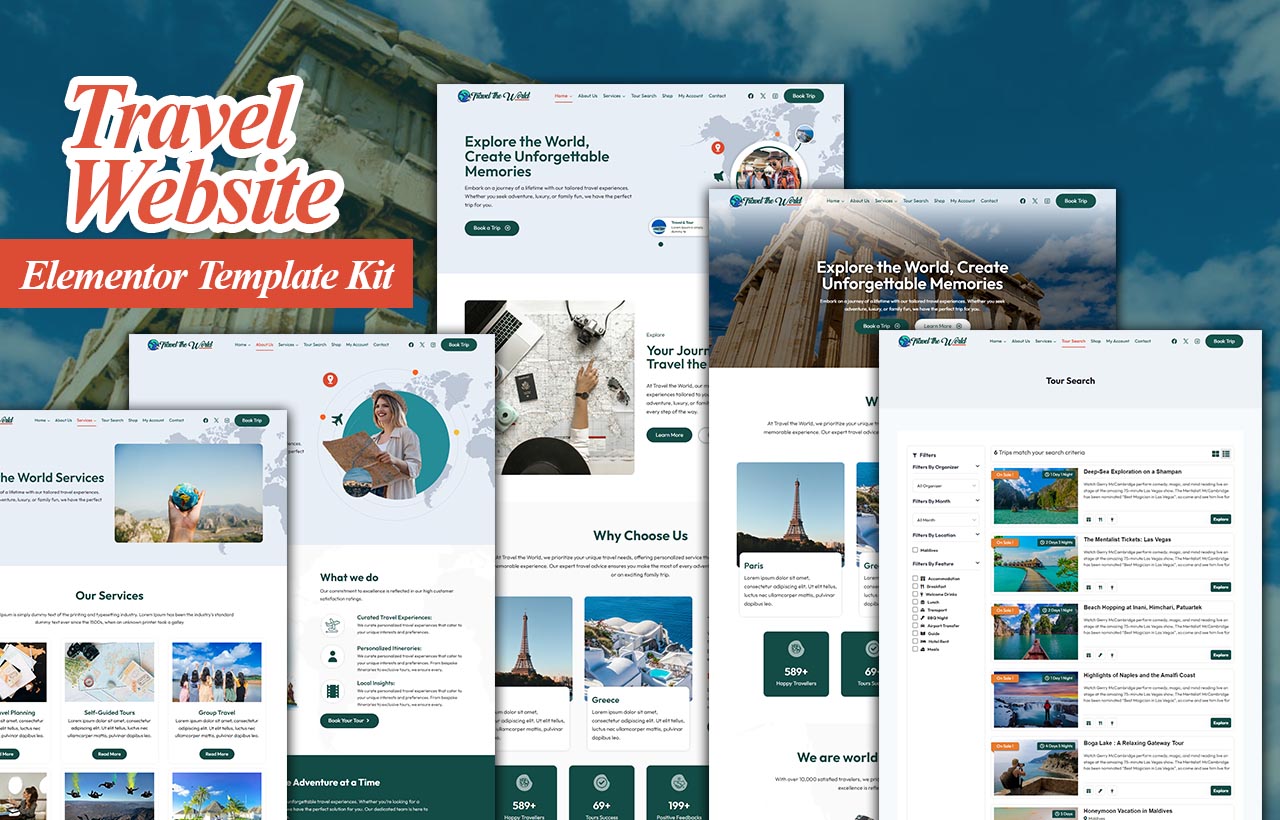Open Contact on About Us page nav

pyautogui.click(x=381, y=345)
